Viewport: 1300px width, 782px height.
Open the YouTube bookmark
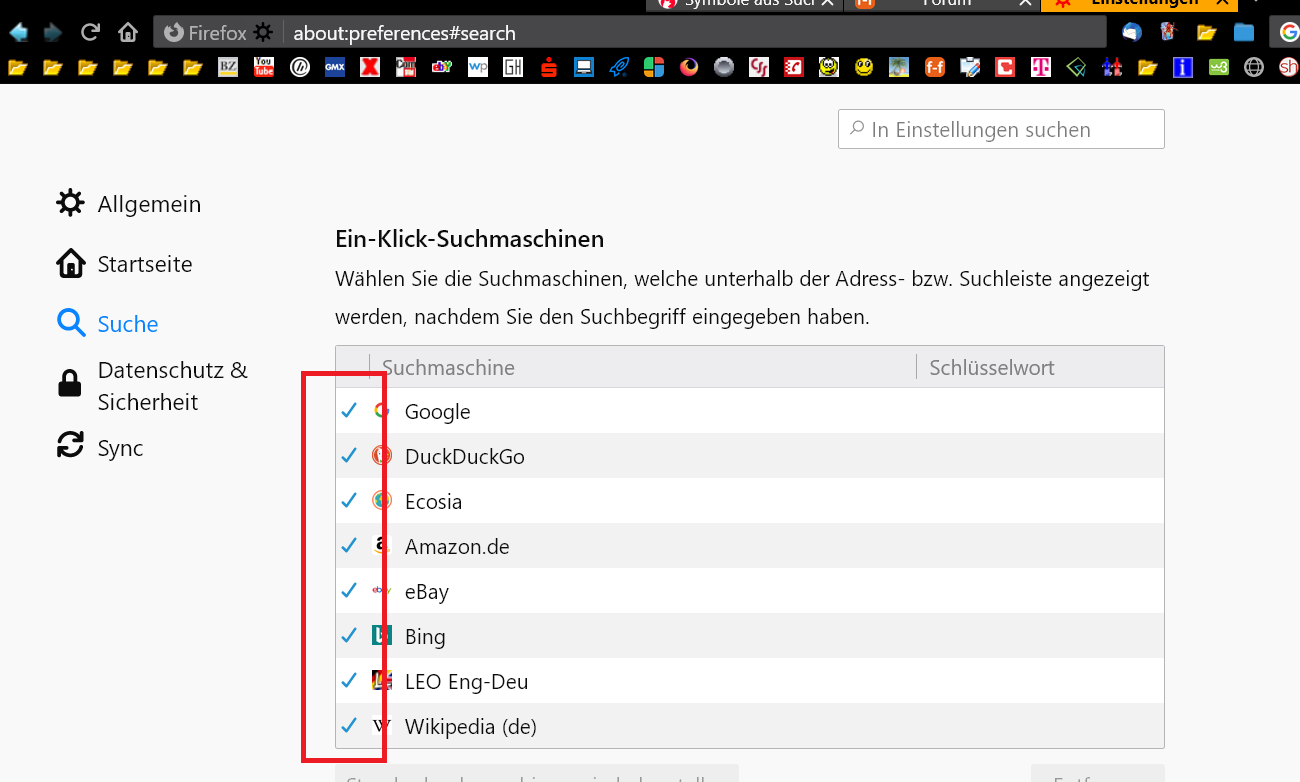pos(264,68)
